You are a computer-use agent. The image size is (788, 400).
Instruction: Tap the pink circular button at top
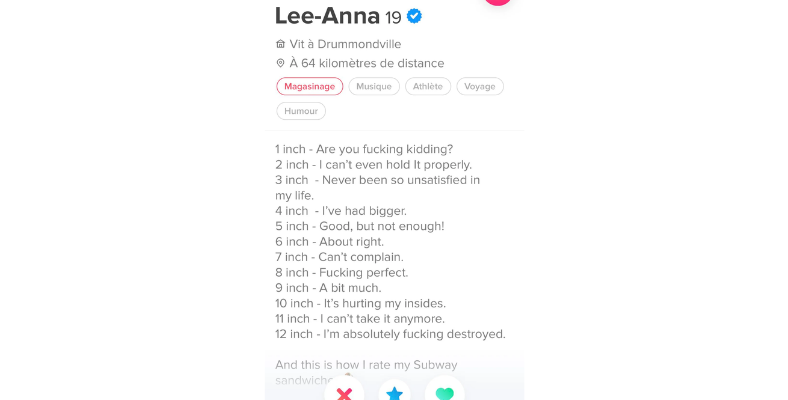497,2
